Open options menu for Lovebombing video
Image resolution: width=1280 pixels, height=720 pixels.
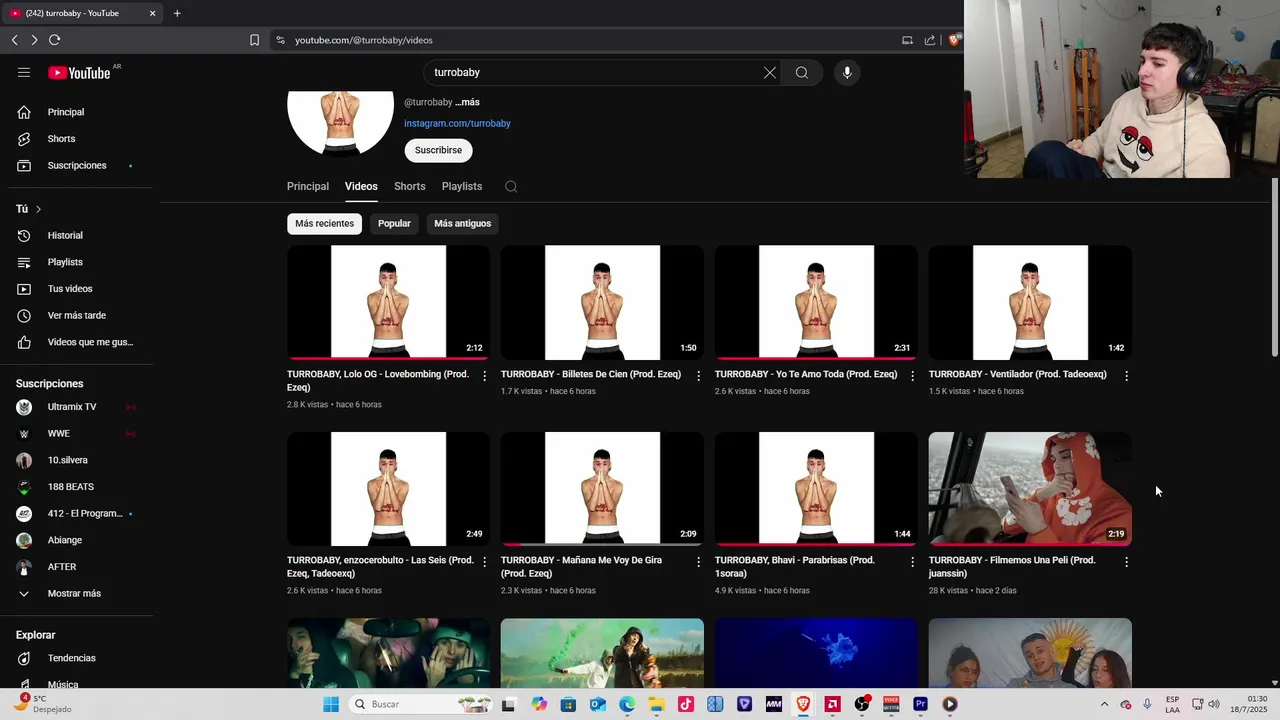(485, 376)
